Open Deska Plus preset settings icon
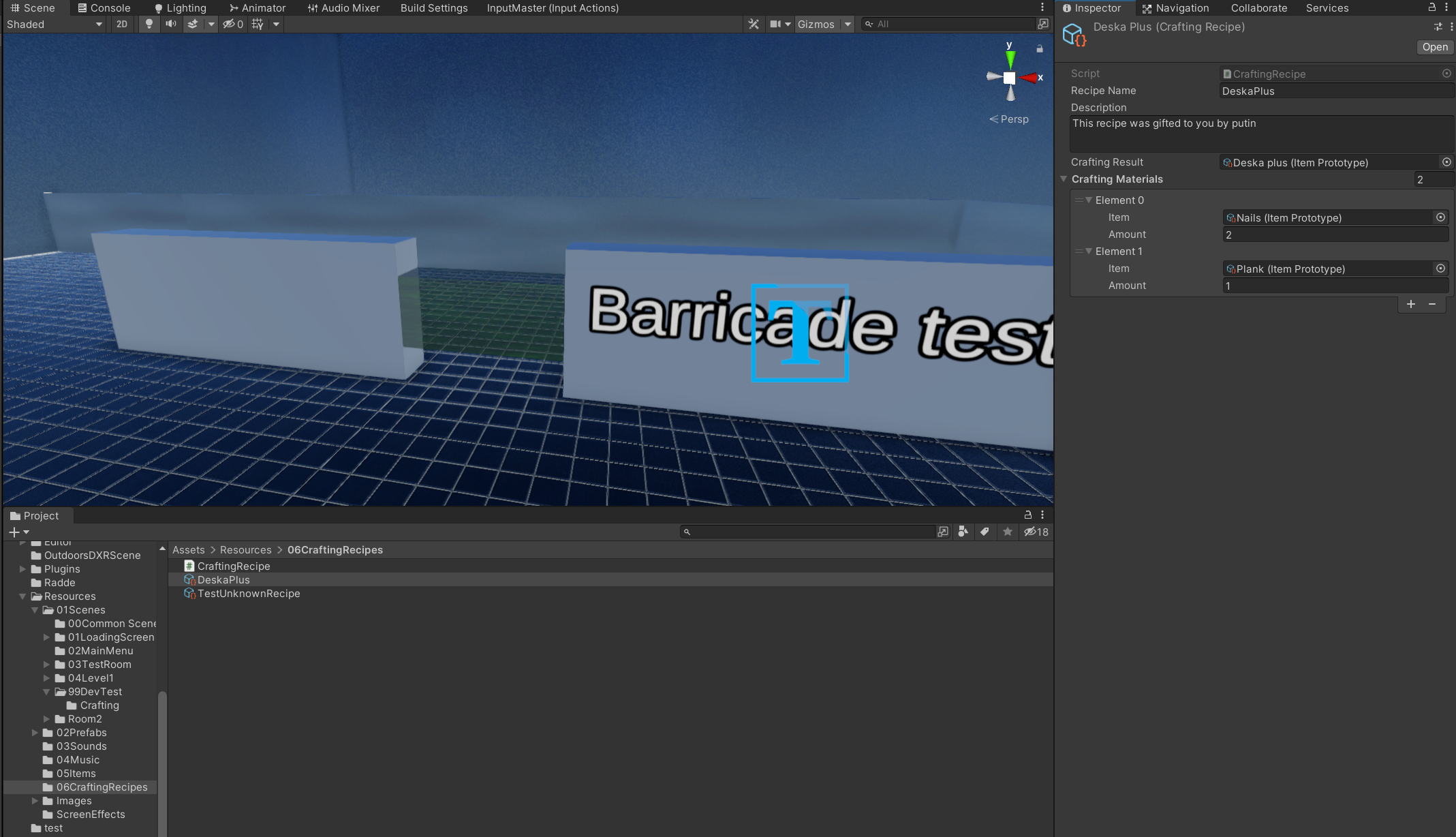 click(1438, 27)
